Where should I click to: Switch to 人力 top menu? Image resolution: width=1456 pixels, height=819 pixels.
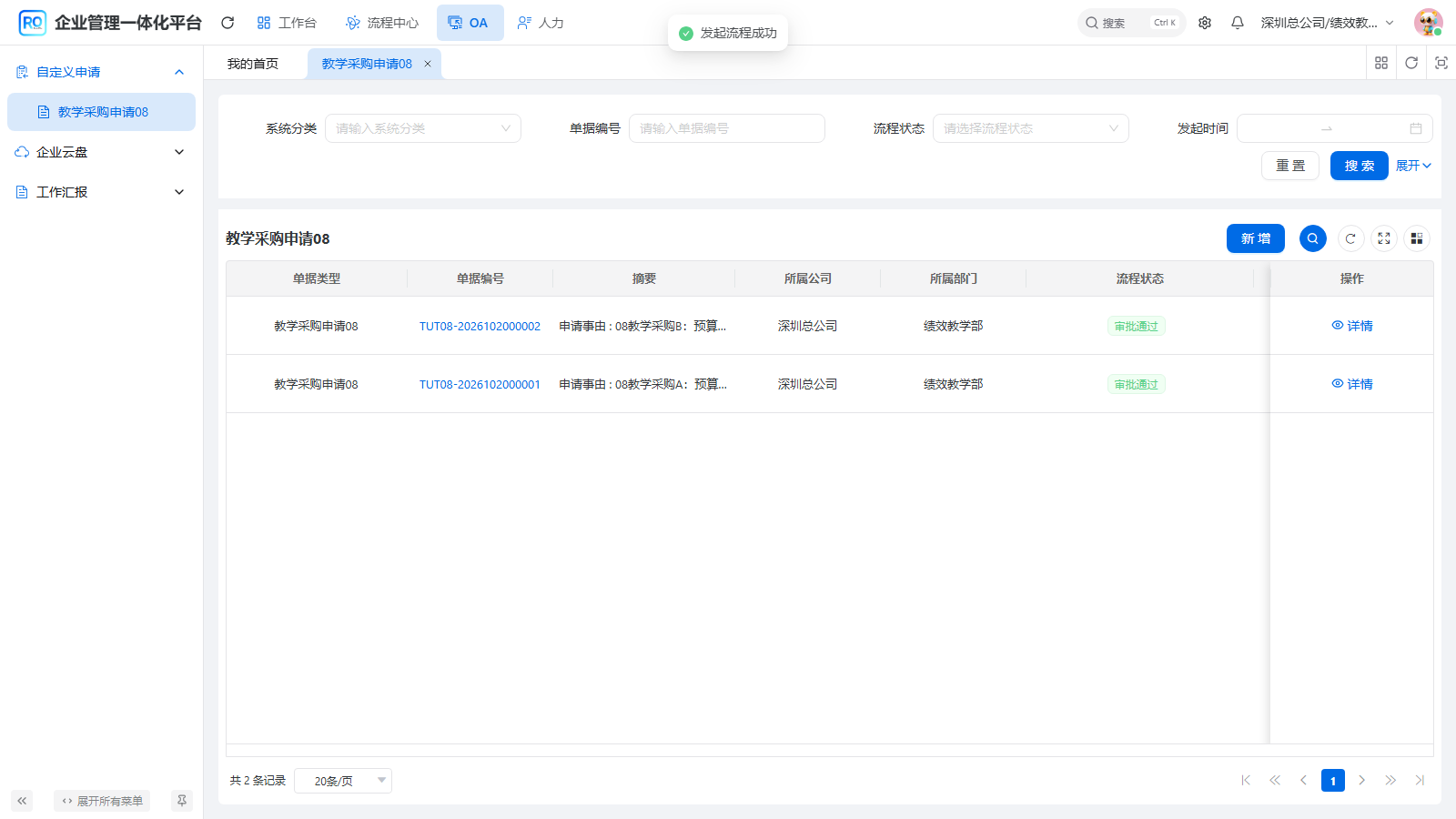(541, 23)
